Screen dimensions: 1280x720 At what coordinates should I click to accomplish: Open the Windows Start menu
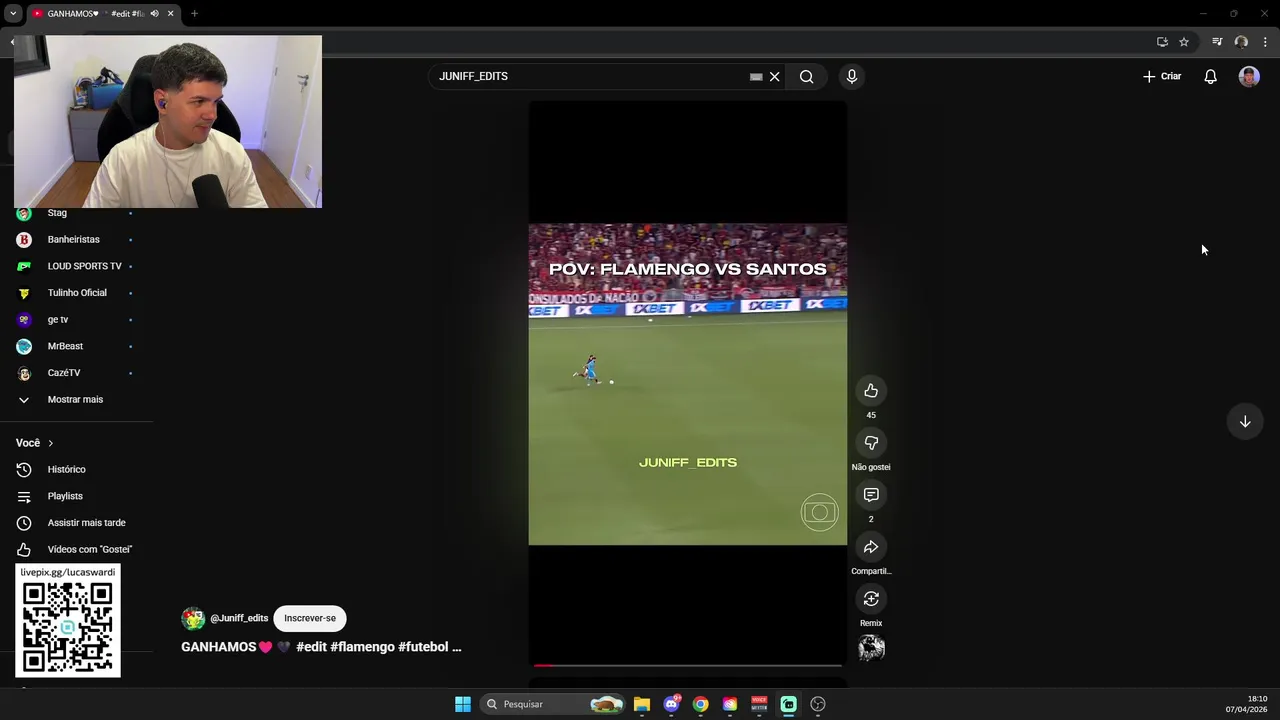pos(463,704)
